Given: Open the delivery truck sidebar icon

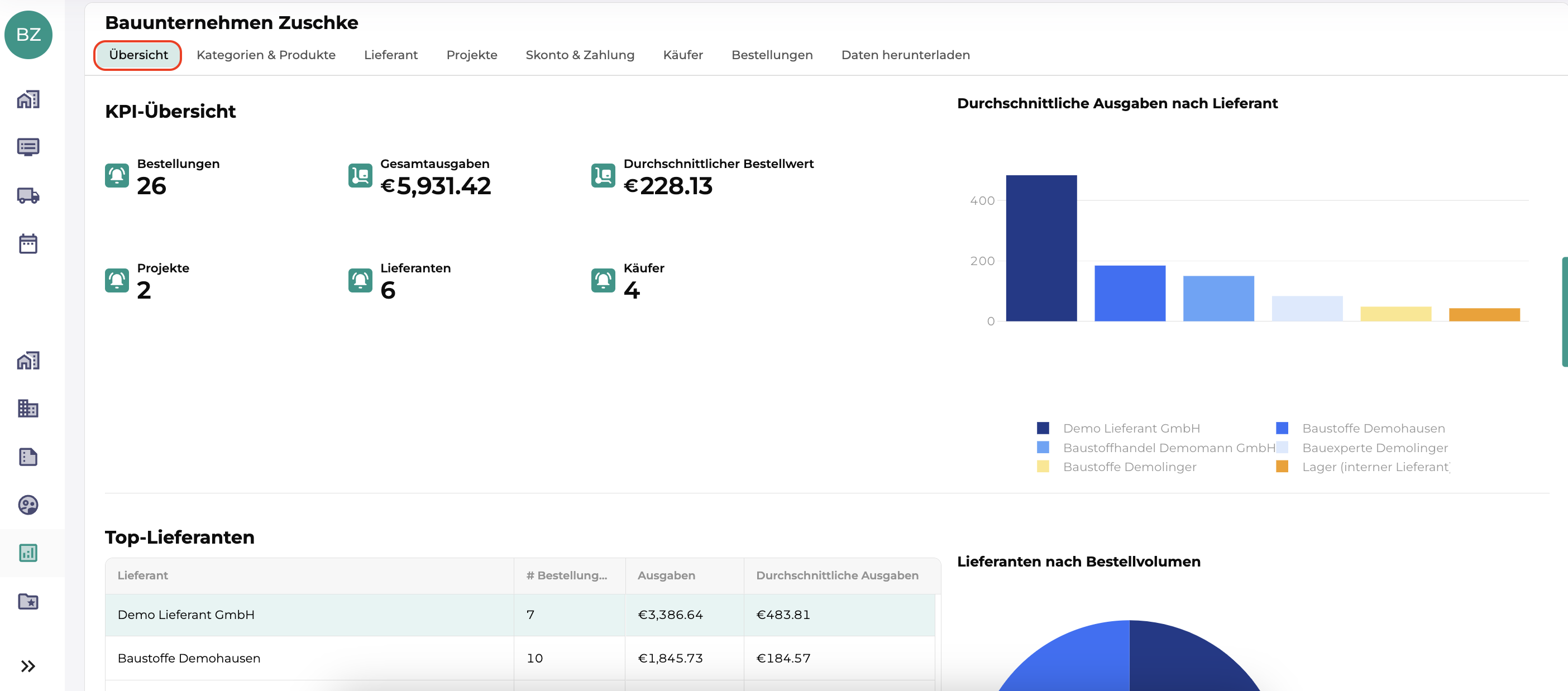Looking at the screenshot, I should click(x=28, y=195).
